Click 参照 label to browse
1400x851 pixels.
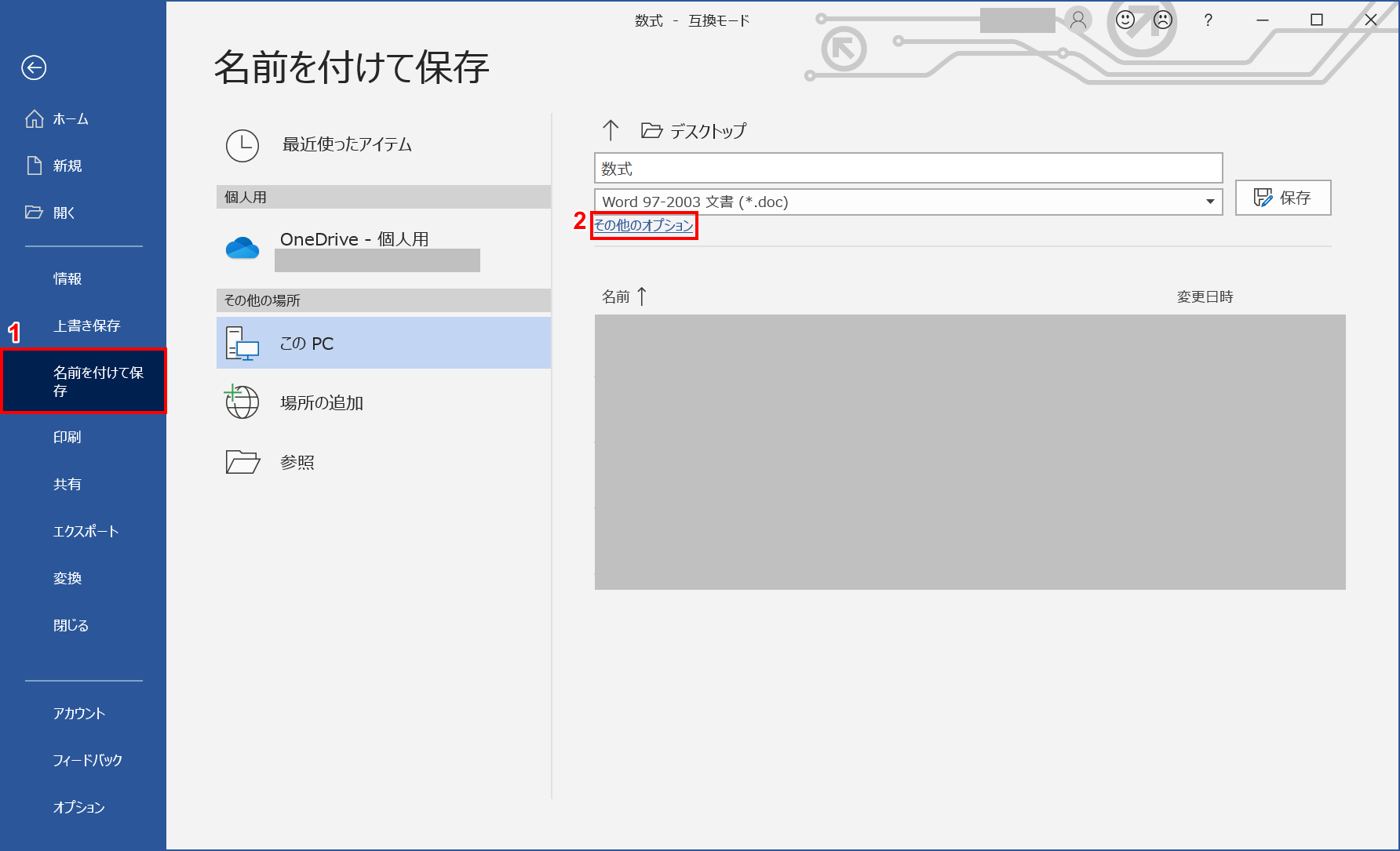tap(297, 462)
